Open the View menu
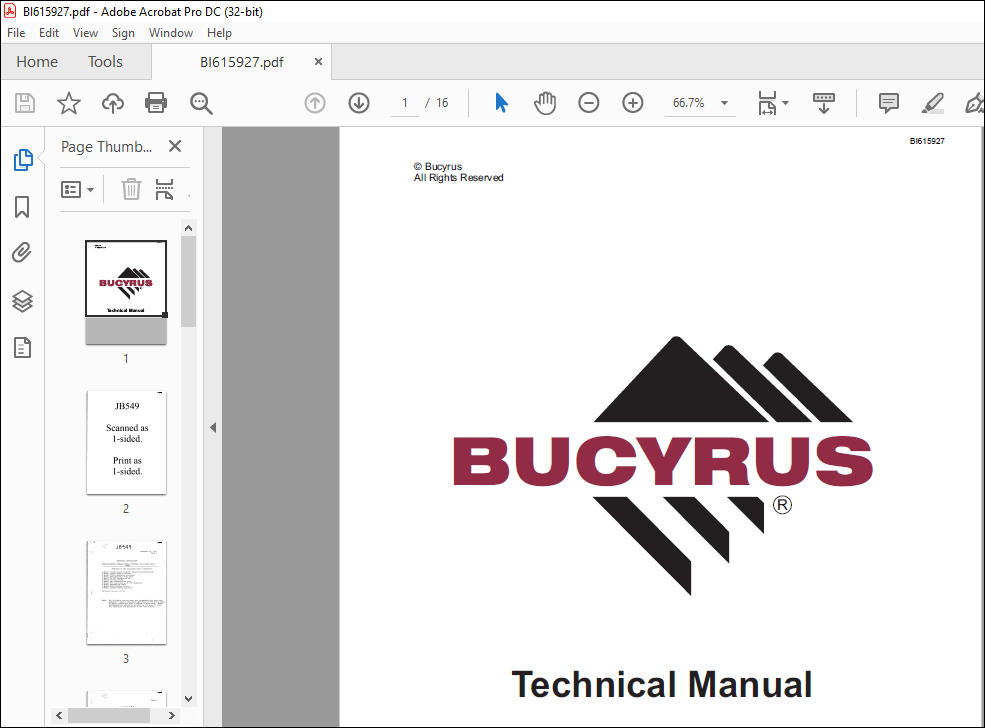The width and height of the screenshot is (985, 728). click(x=85, y=33)
